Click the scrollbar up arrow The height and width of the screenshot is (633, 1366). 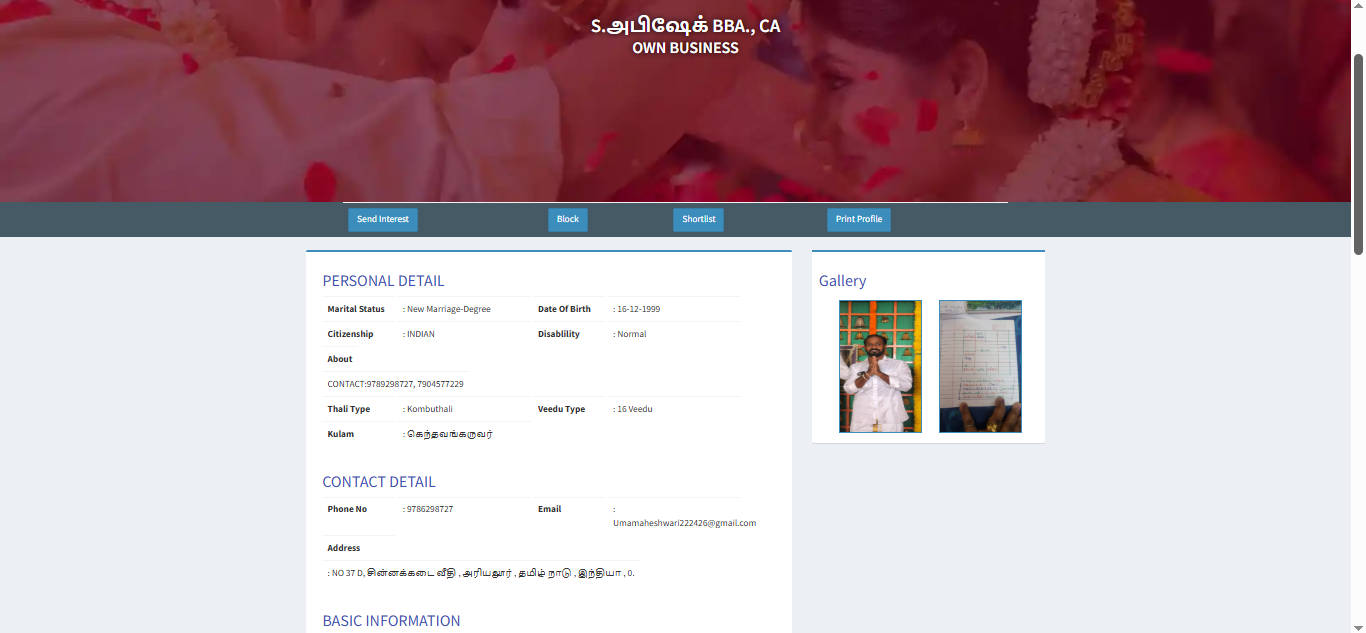[1358, 7]
